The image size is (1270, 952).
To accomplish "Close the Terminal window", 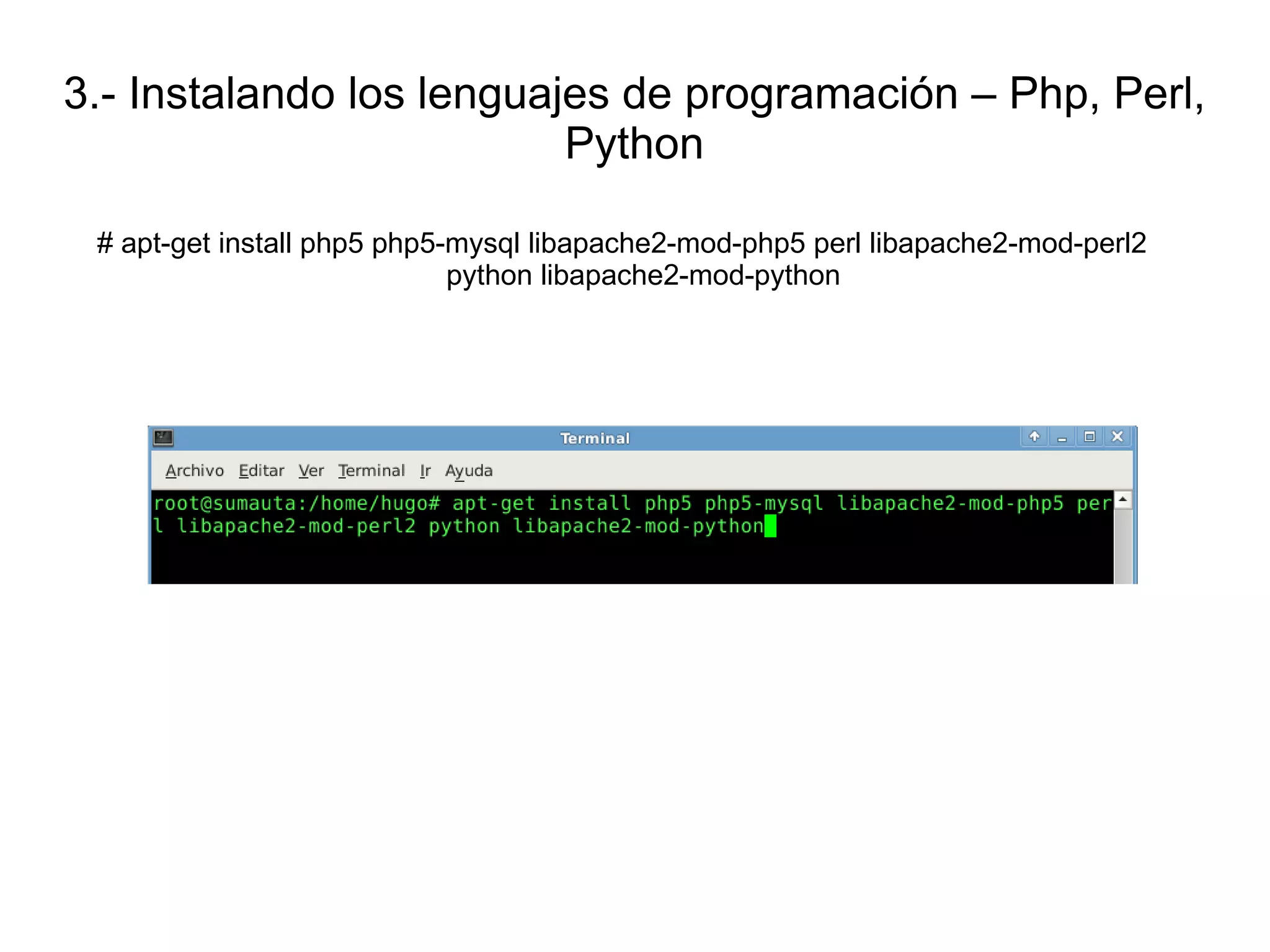I will 1117,437.
